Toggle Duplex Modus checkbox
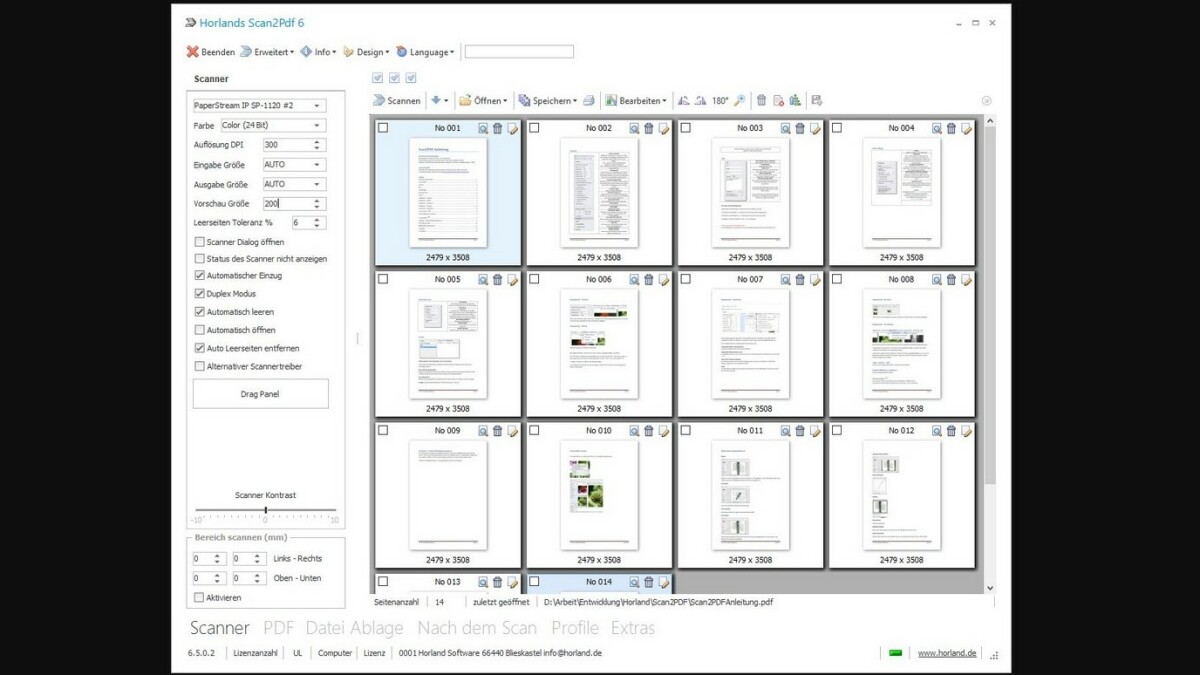 coord(200,294)
